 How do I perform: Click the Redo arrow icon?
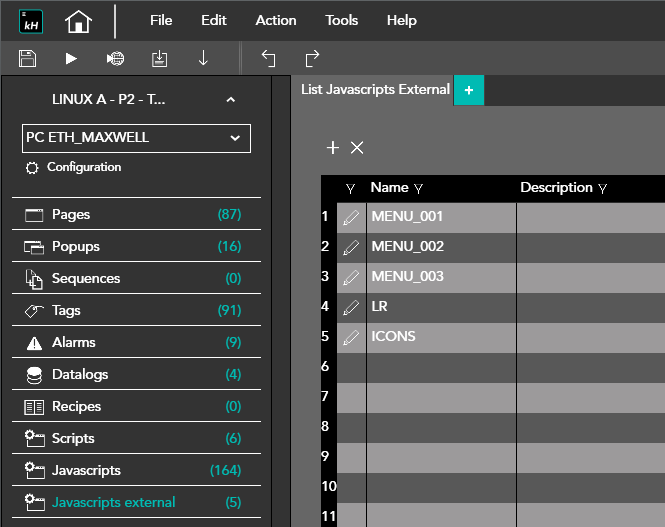[x=312, y=58]
